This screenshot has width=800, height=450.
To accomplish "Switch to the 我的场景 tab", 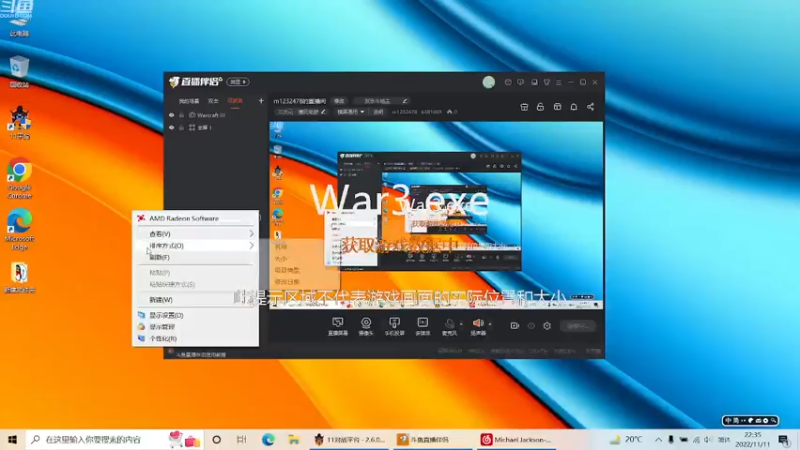I will [189, 101].
